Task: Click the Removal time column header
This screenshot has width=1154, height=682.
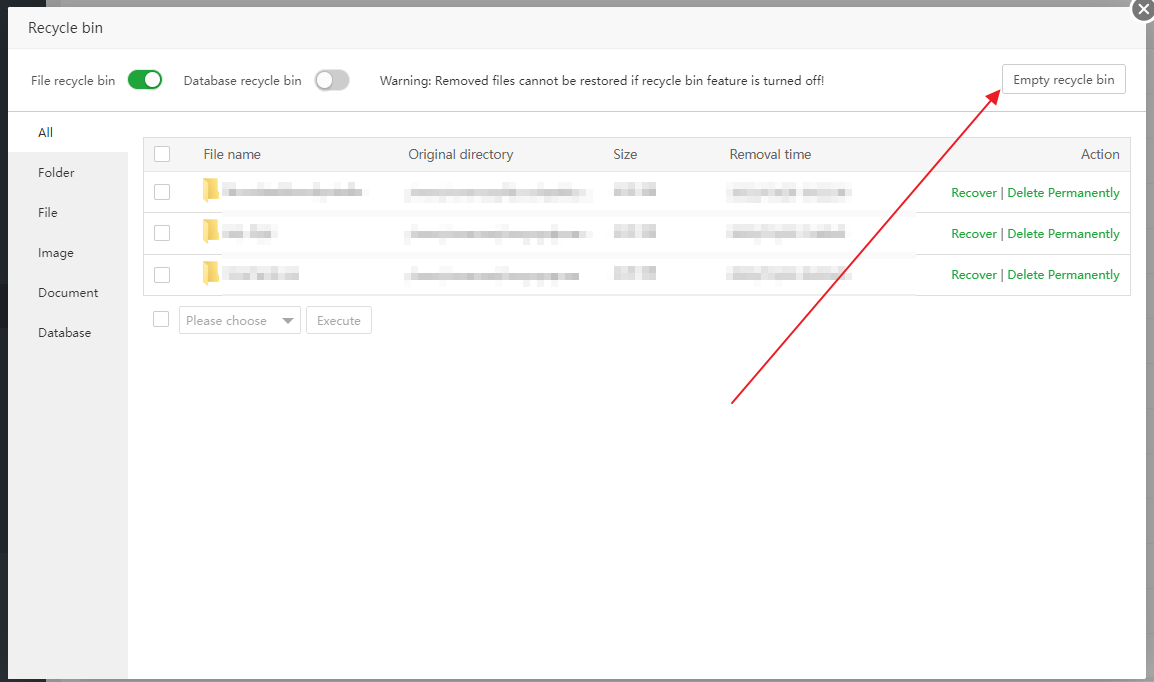Action: [770, 154]
